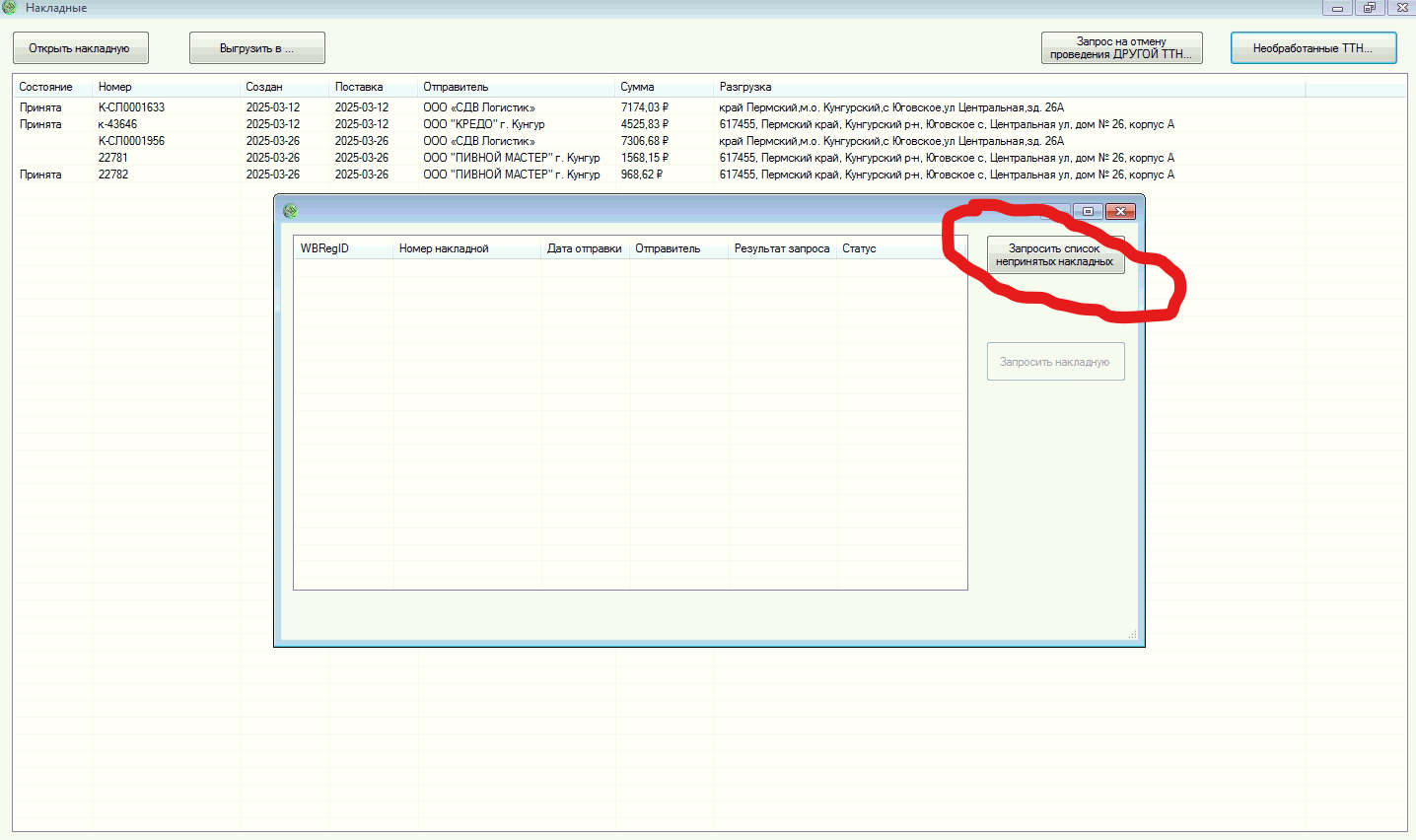This screenshot has height=840, width=1416.
Task: Open 'Запрос на отмену проведения ДРУГОЙ ТТН...' button
Action: pyautogui.click(x=1121, y=48)
